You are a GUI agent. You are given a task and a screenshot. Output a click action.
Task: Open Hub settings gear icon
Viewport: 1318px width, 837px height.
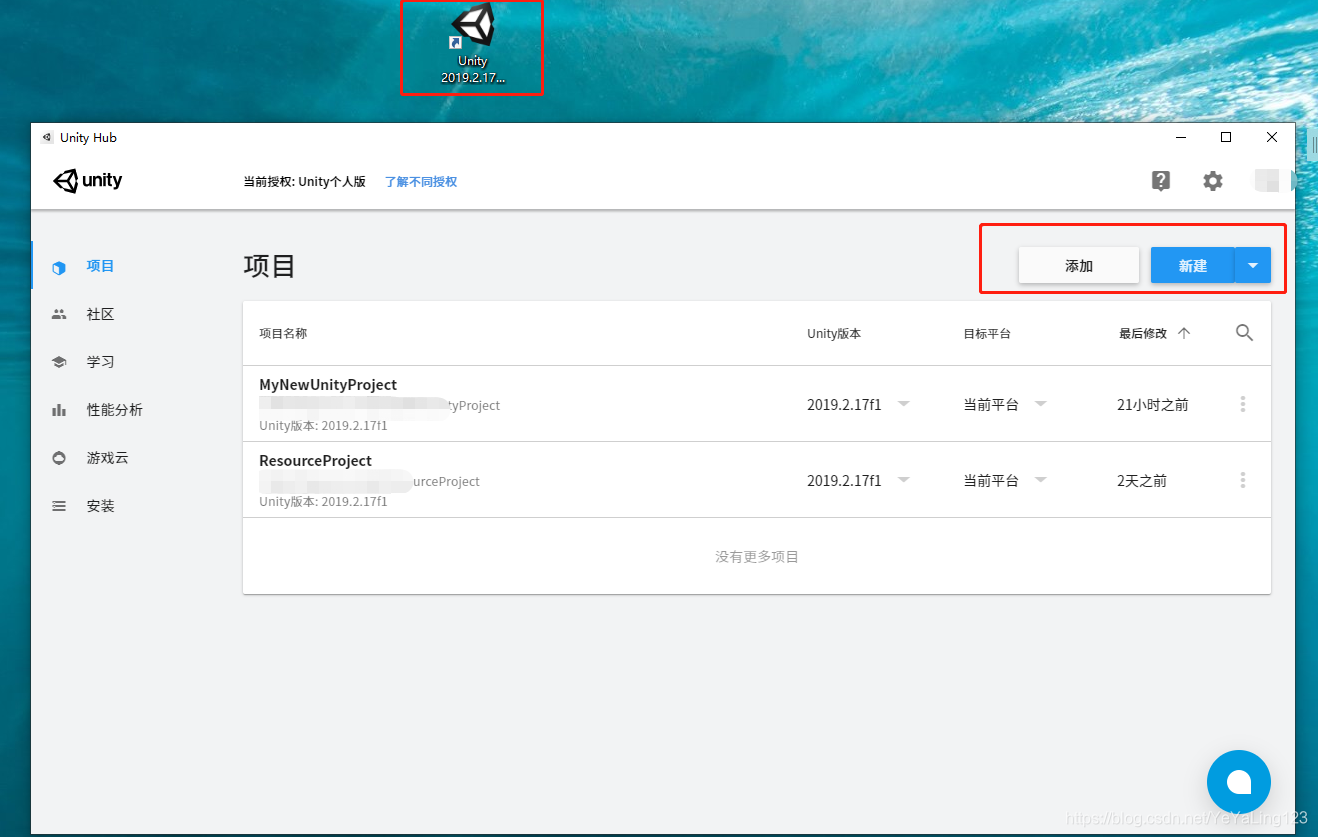tap(1213, 181)
